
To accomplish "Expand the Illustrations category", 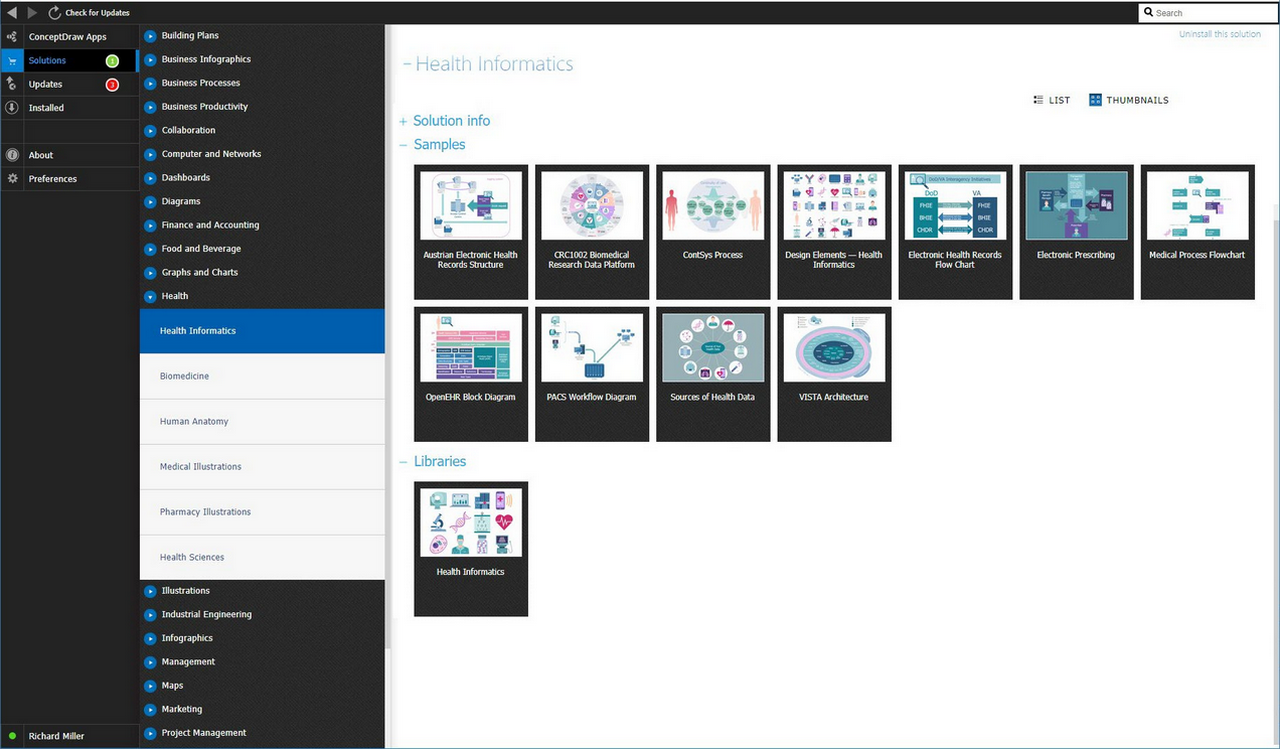I will point(150,591).
